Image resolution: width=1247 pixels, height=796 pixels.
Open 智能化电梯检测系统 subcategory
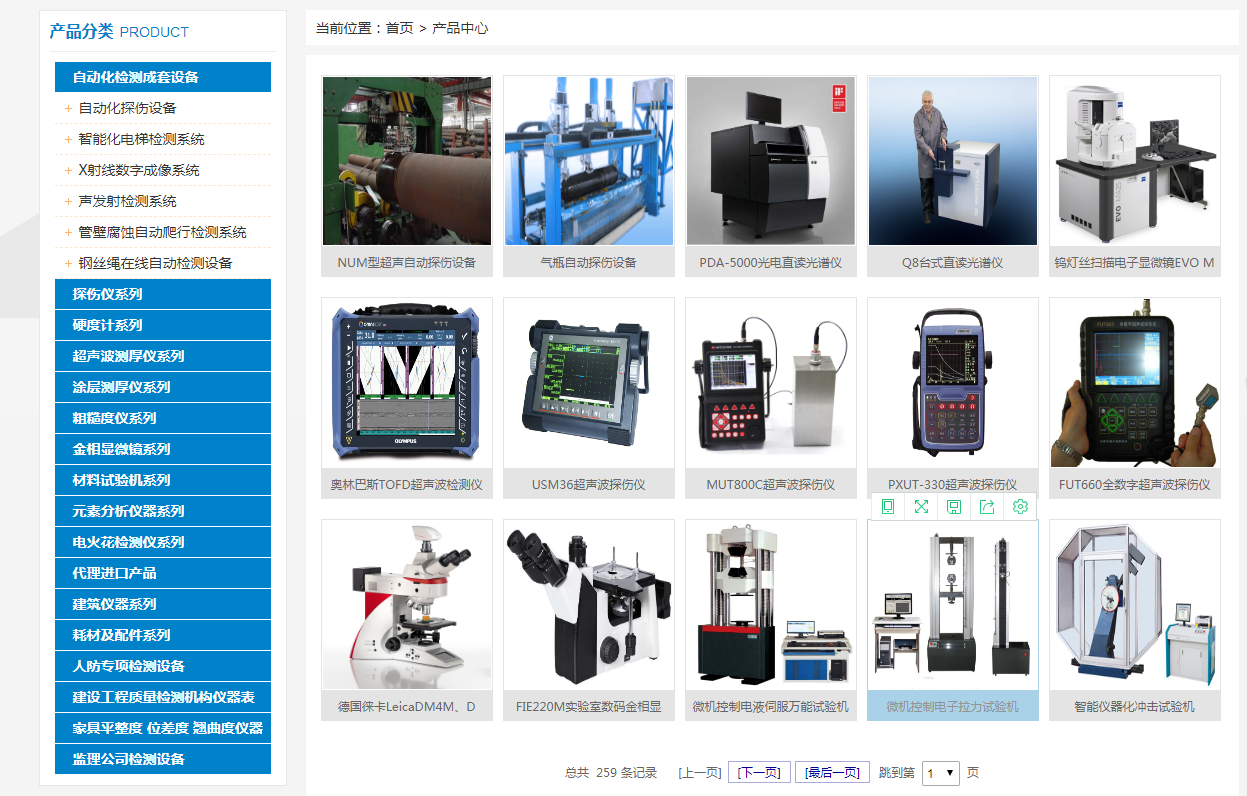click(142, 139)
